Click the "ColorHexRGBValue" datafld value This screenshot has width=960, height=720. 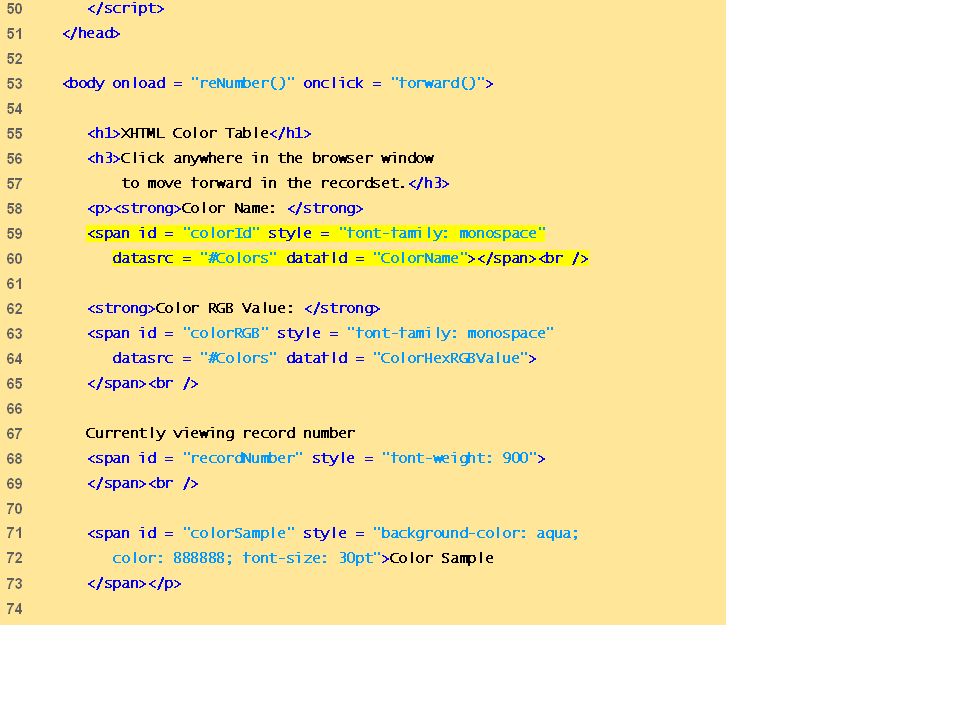click(450, 358)
